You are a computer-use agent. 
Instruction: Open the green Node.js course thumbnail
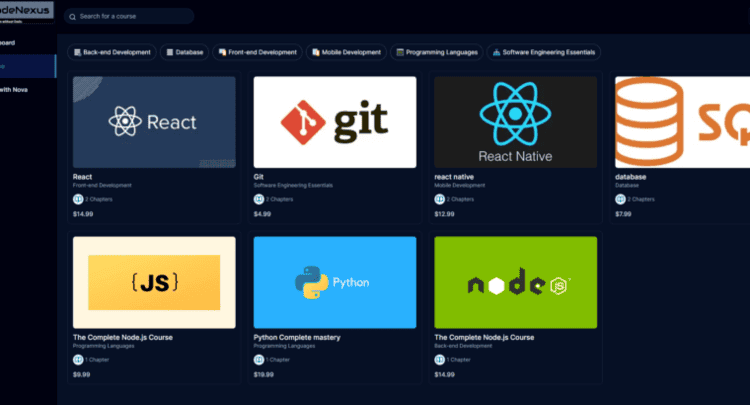click(516, 282)
